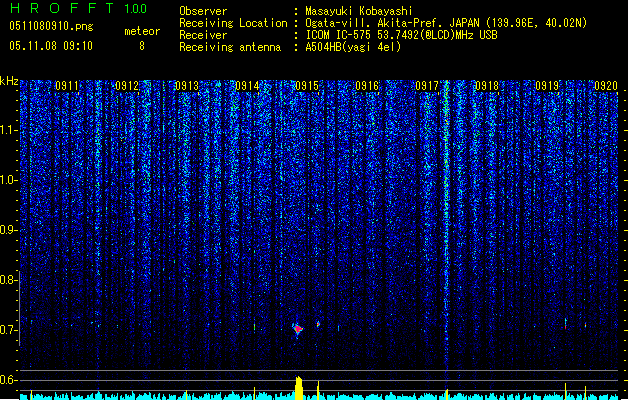Viewport: 629px width, 400px height.
Task: Click the 0911 time marker
Action: coord(67,86)
